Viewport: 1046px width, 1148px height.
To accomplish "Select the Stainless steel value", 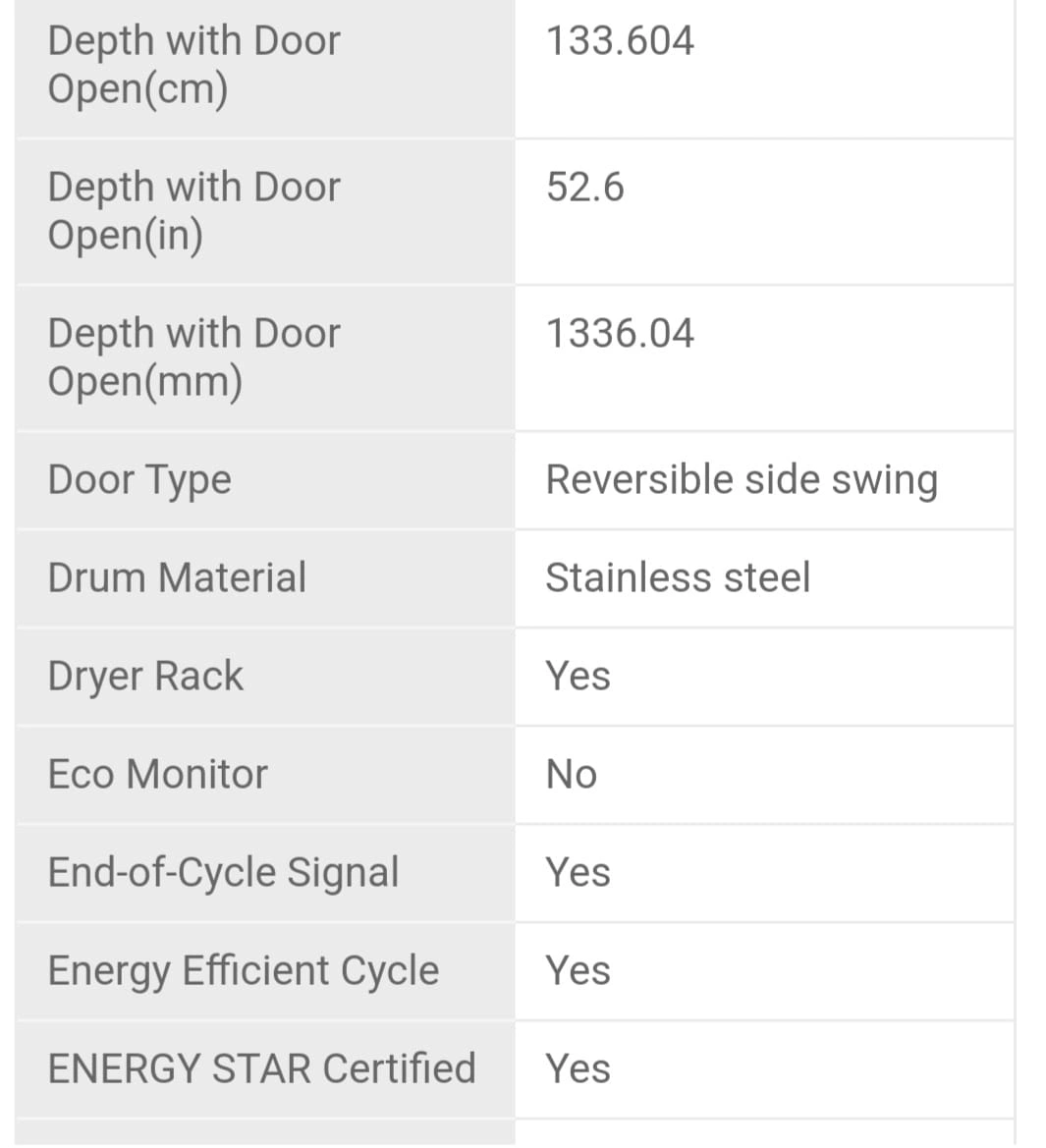I will coord(678,577).
